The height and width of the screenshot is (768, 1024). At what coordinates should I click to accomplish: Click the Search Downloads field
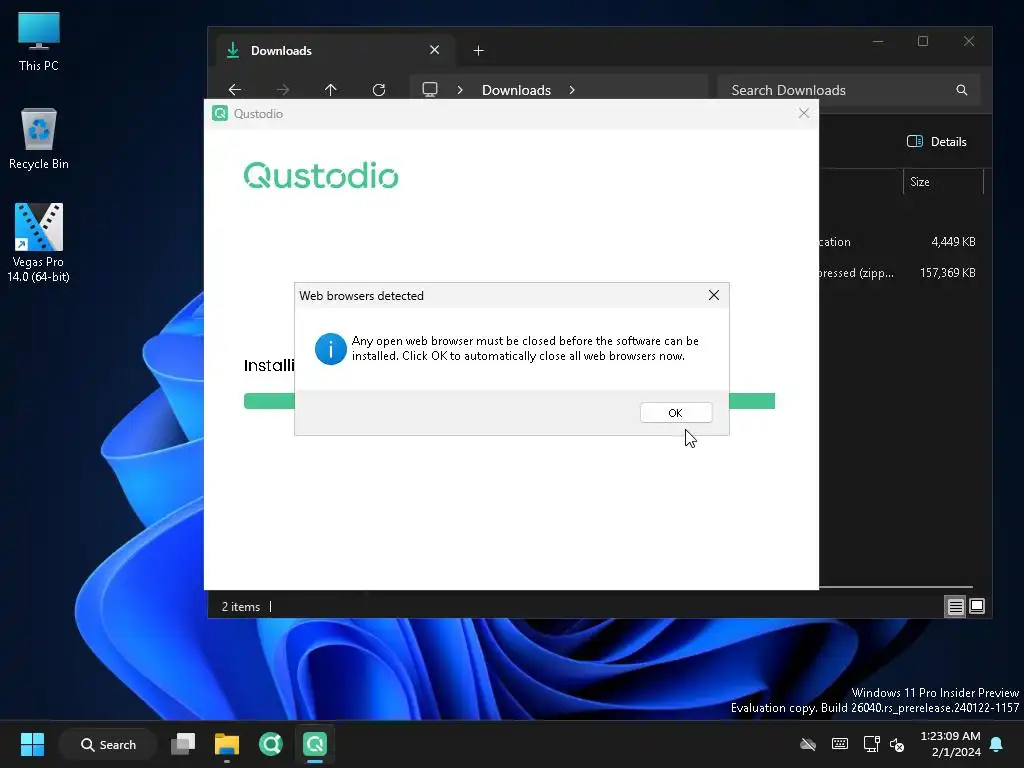click(x=848, y=90)
